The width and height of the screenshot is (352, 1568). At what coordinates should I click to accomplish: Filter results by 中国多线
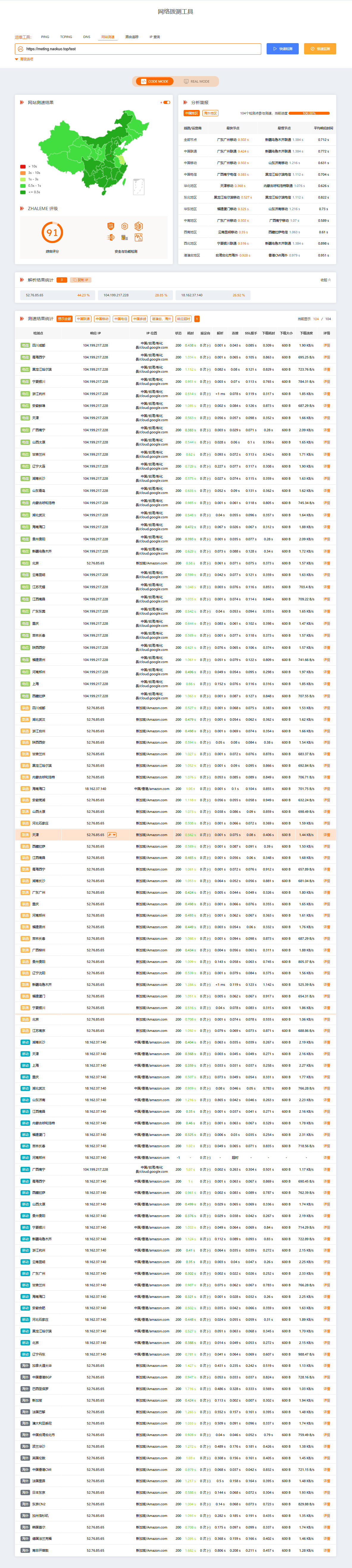pos(140,319)
